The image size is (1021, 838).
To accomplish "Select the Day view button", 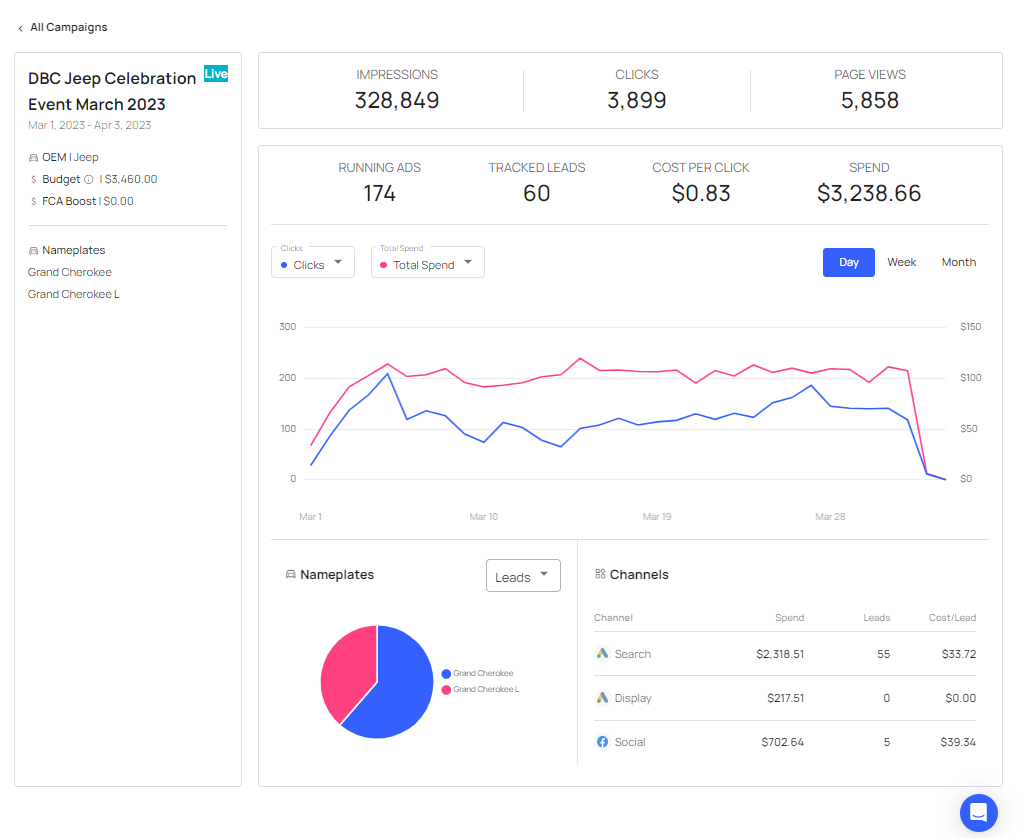I will [848, 262].
